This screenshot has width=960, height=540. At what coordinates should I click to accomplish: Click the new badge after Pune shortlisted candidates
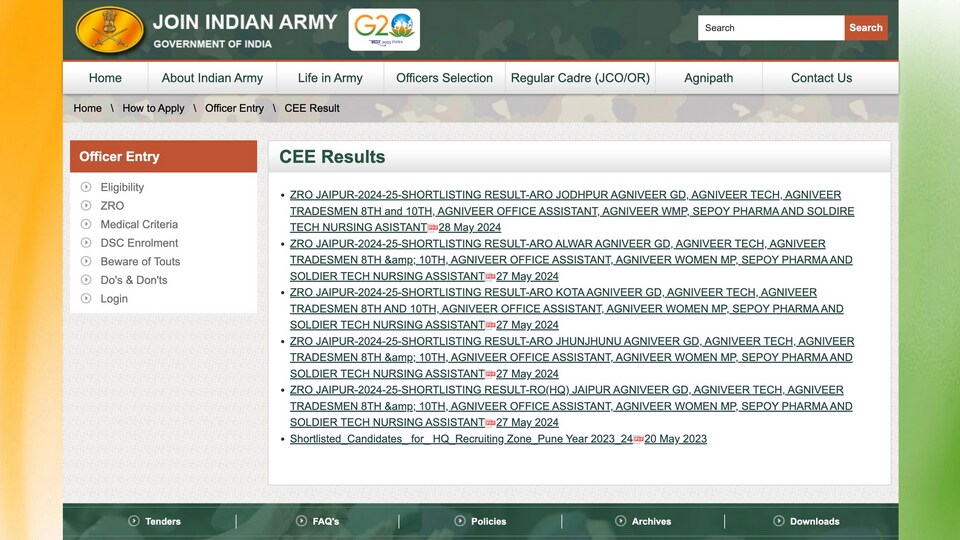pos(639,439)
